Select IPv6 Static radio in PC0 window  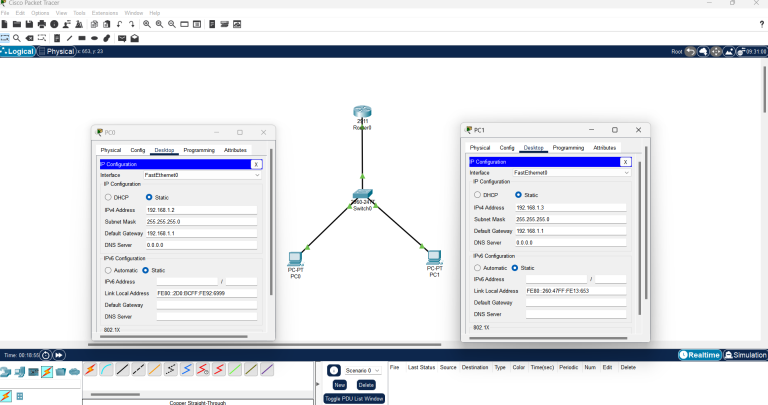145,270
